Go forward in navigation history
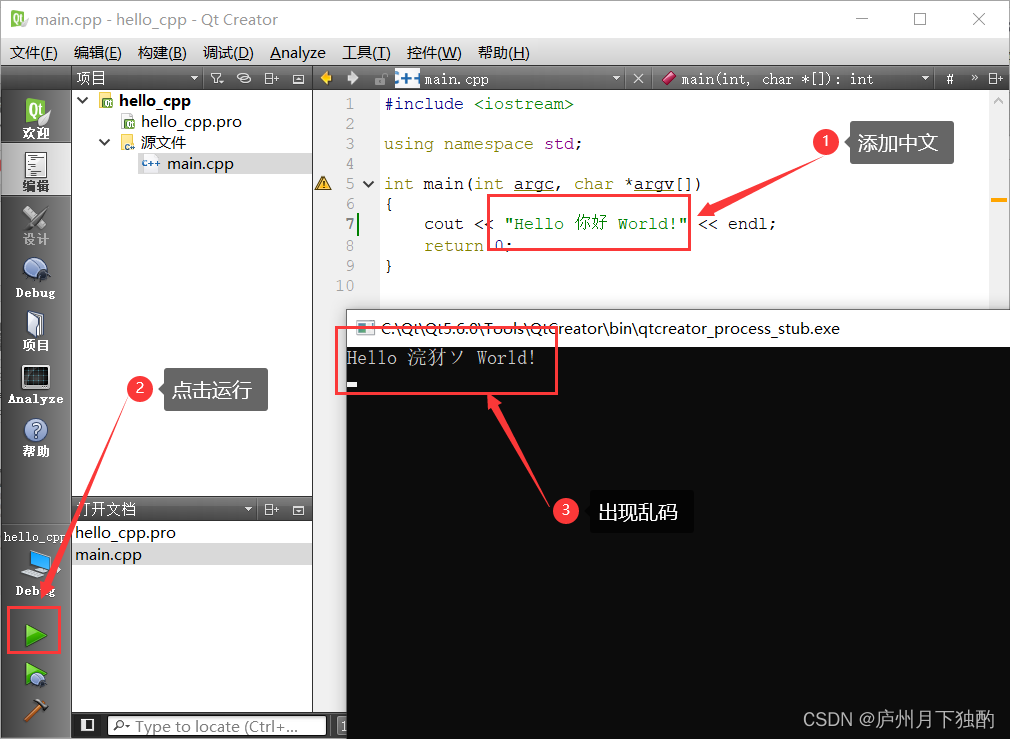This screenshot has width=1010, height=739. (352, 79)
